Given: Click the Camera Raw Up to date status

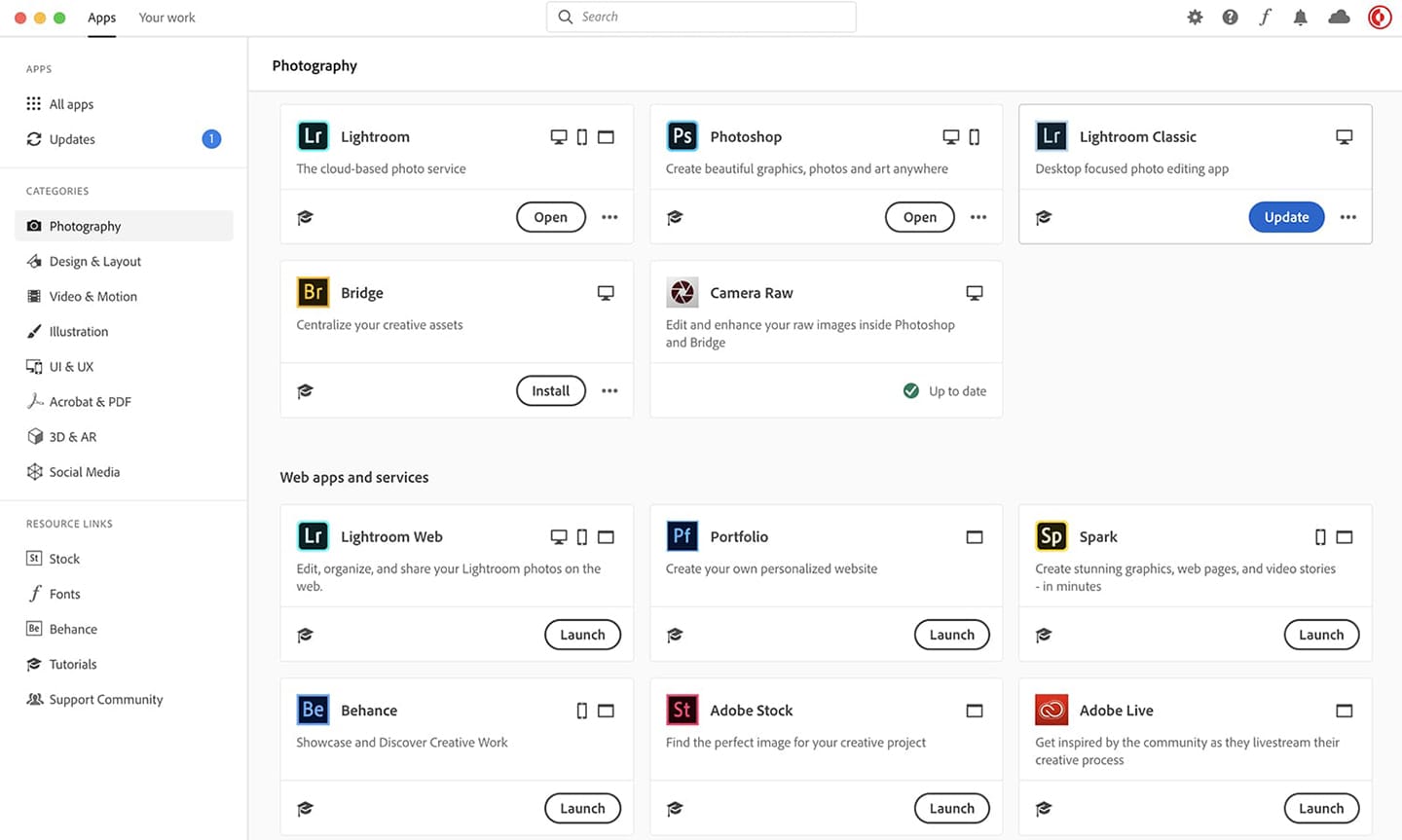Looking at the screenshot, I should [x=944, y=391].
